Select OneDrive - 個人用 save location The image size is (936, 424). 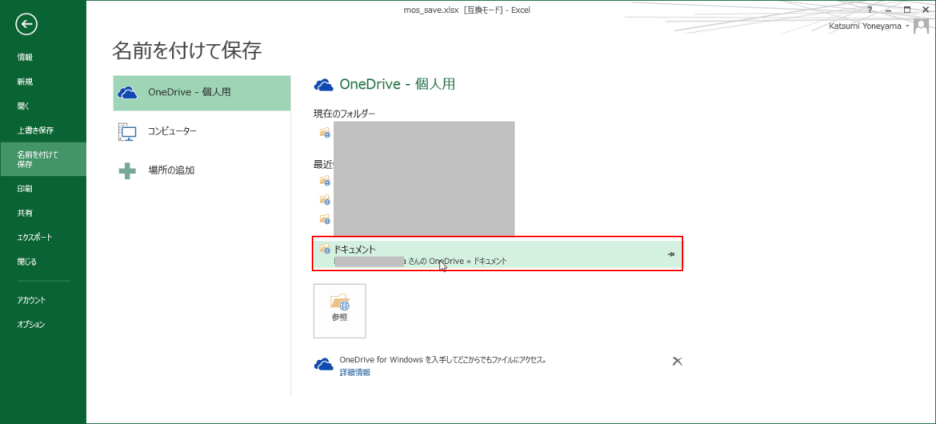click(202, 93)
